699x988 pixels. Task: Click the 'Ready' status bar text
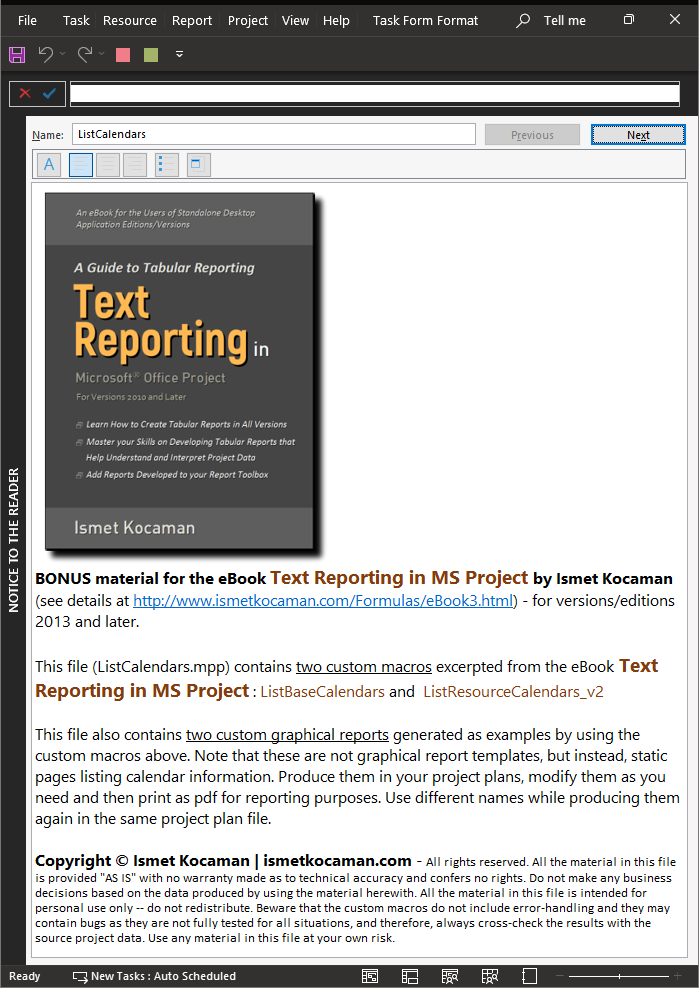pyautogui.click(x=25, y=976)
